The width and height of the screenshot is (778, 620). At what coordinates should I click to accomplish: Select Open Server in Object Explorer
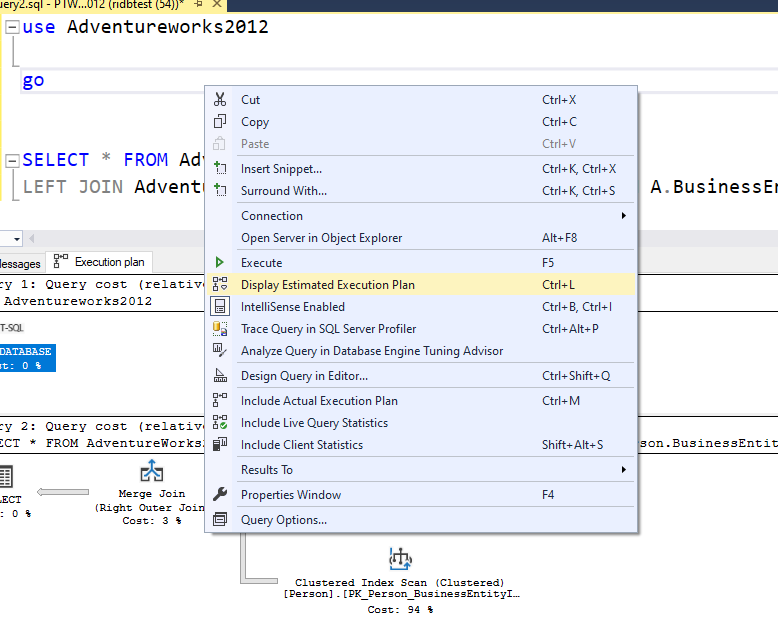tap(421, 238)
